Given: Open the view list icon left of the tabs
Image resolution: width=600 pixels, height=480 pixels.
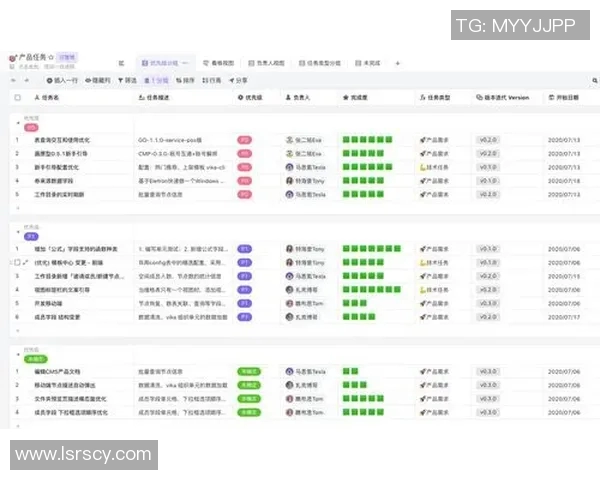Looking at the screenshot, I should pyautogui.click(x=121, y=63).
